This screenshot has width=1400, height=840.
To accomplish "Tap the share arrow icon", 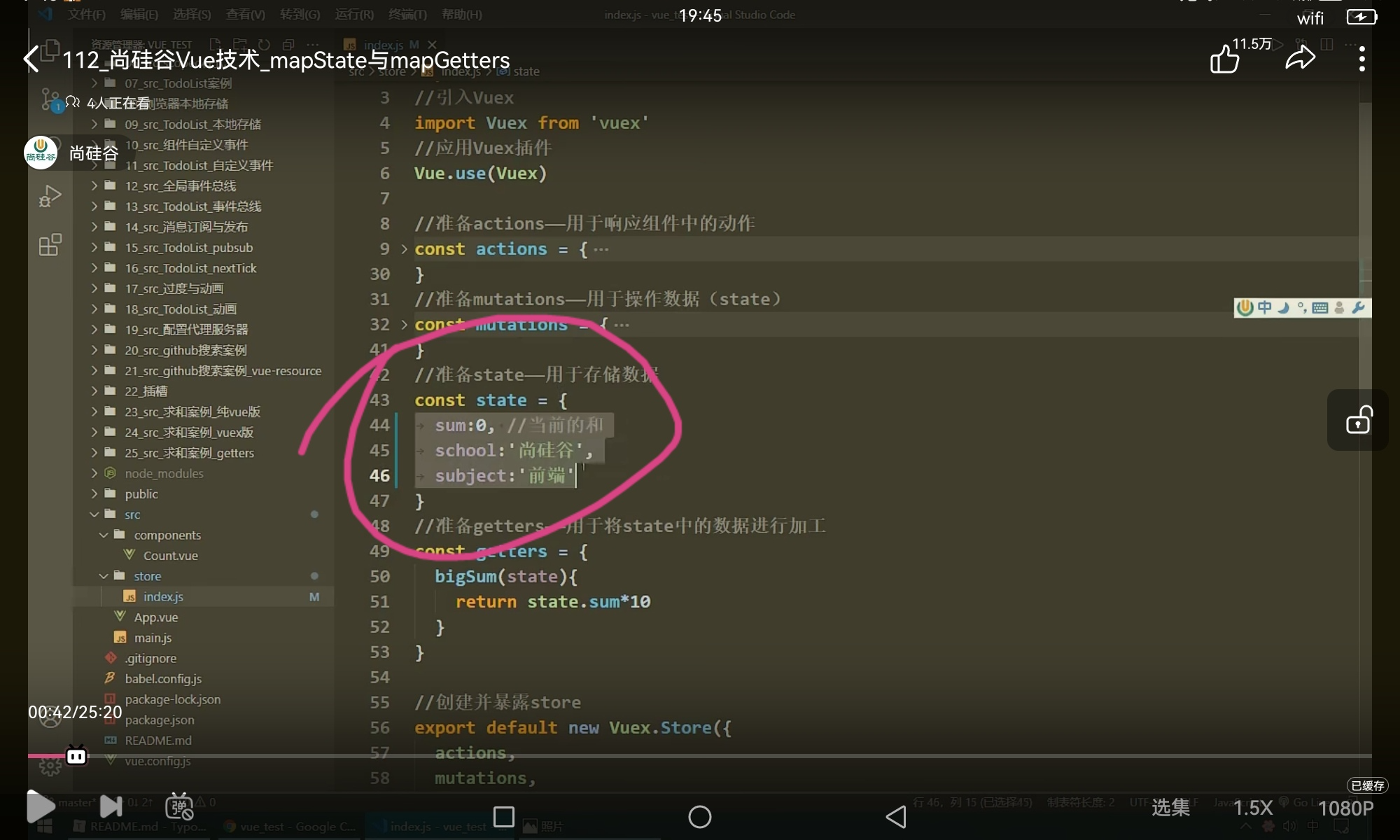I will (1300, 59).
